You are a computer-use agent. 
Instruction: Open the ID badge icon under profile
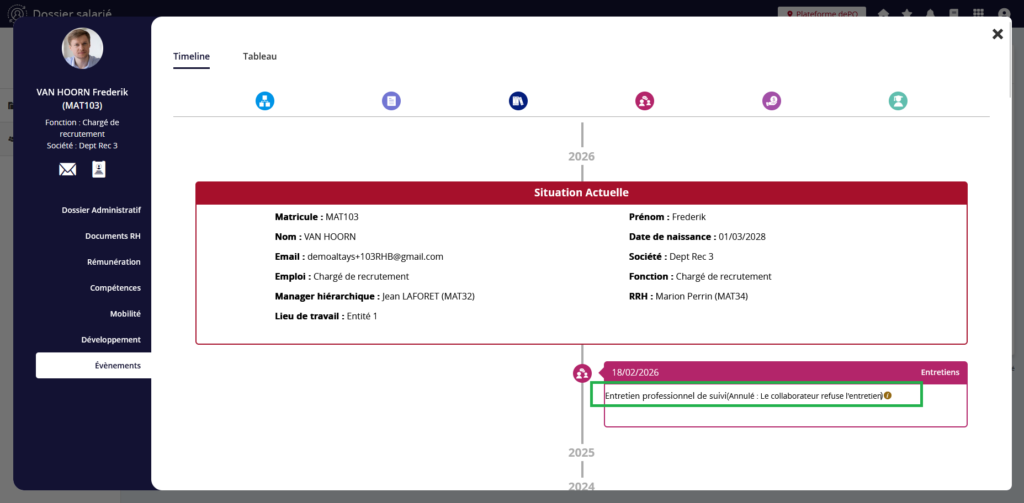(x=98, y=169)
